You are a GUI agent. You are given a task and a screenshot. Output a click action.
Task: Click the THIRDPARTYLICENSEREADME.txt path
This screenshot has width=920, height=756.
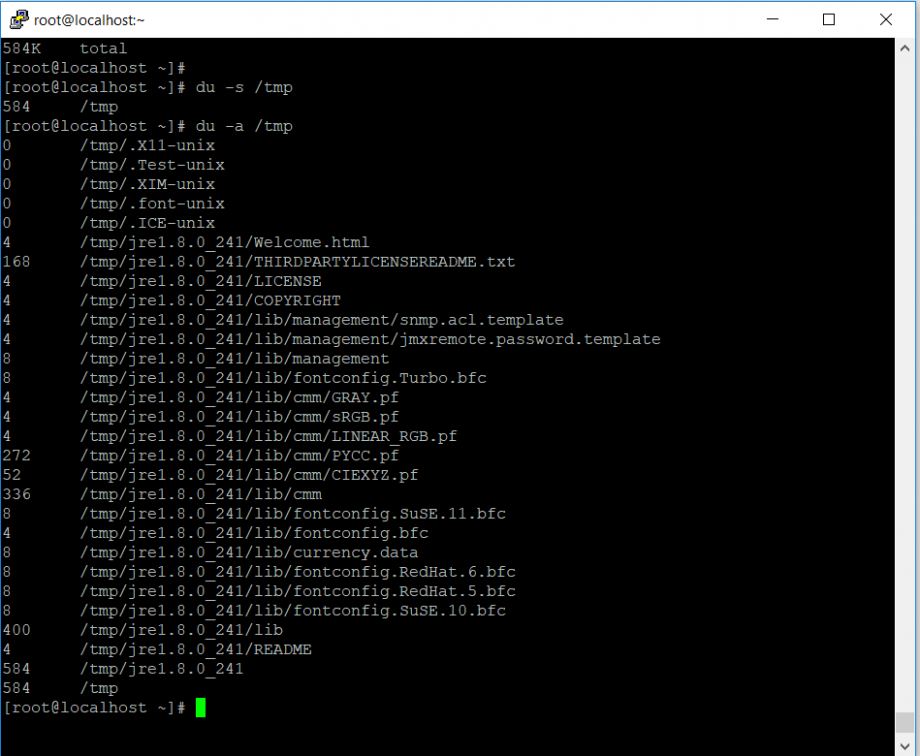coord(297,262)
